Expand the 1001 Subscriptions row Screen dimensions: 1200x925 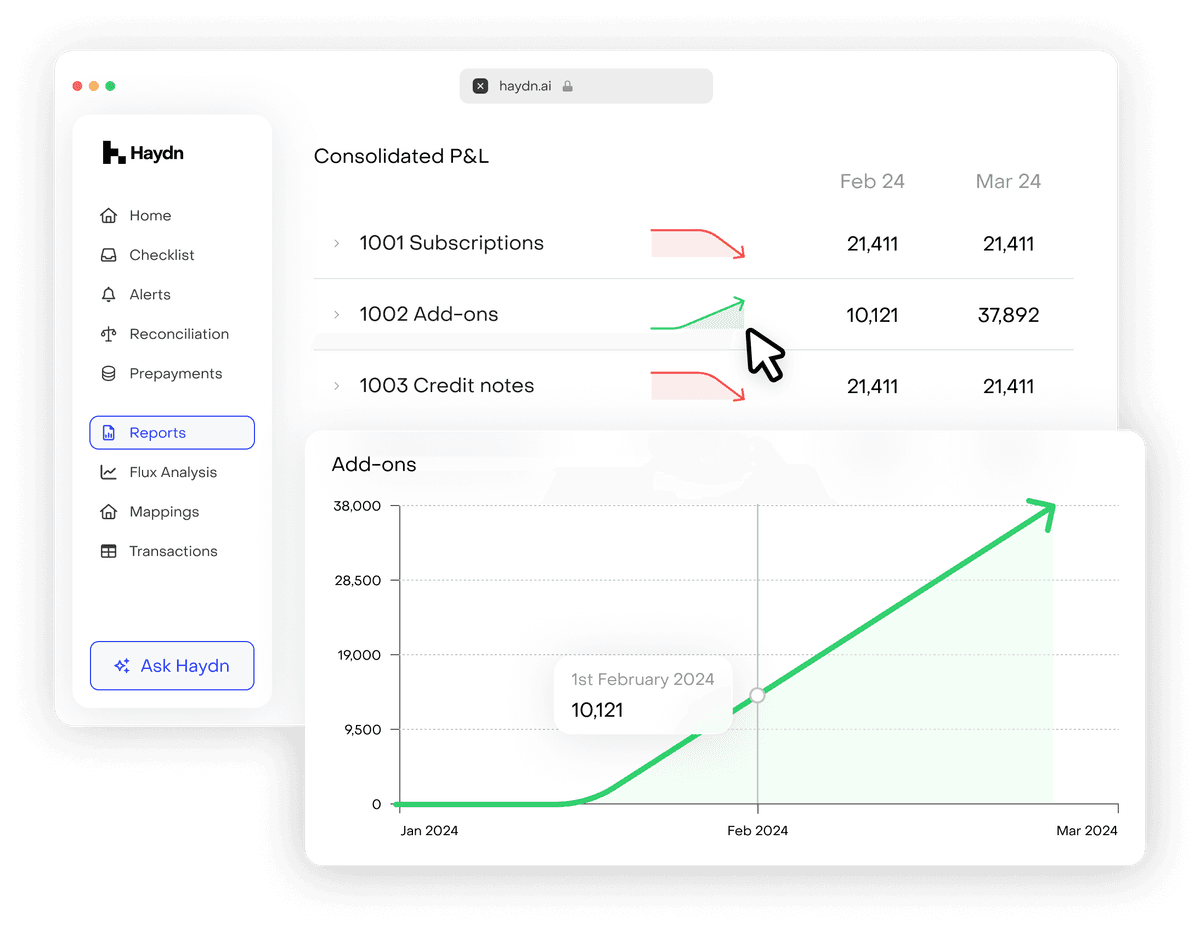click(x=336, y=243)
